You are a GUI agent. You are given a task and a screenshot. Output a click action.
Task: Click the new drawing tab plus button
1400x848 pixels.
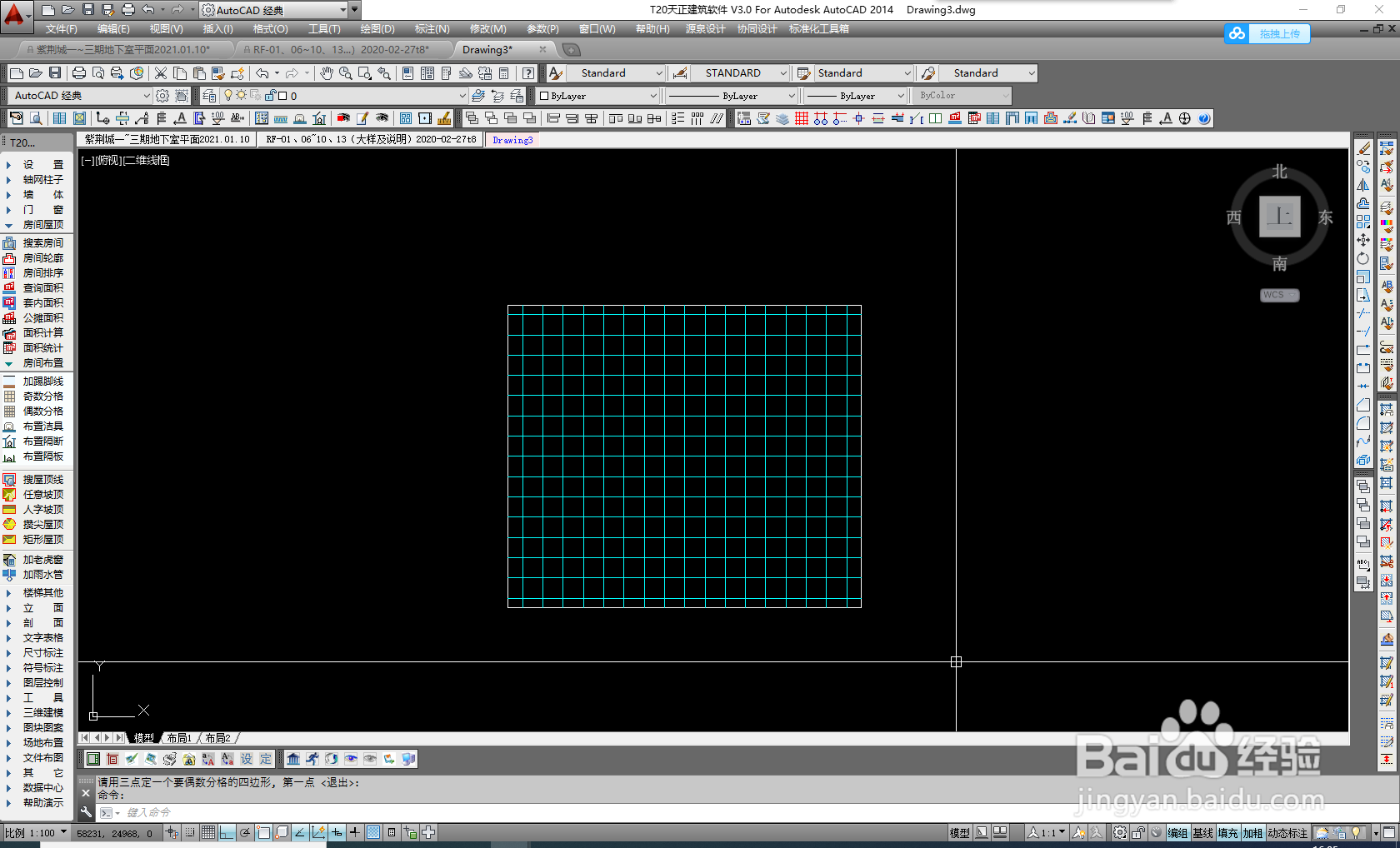point(571,50)
